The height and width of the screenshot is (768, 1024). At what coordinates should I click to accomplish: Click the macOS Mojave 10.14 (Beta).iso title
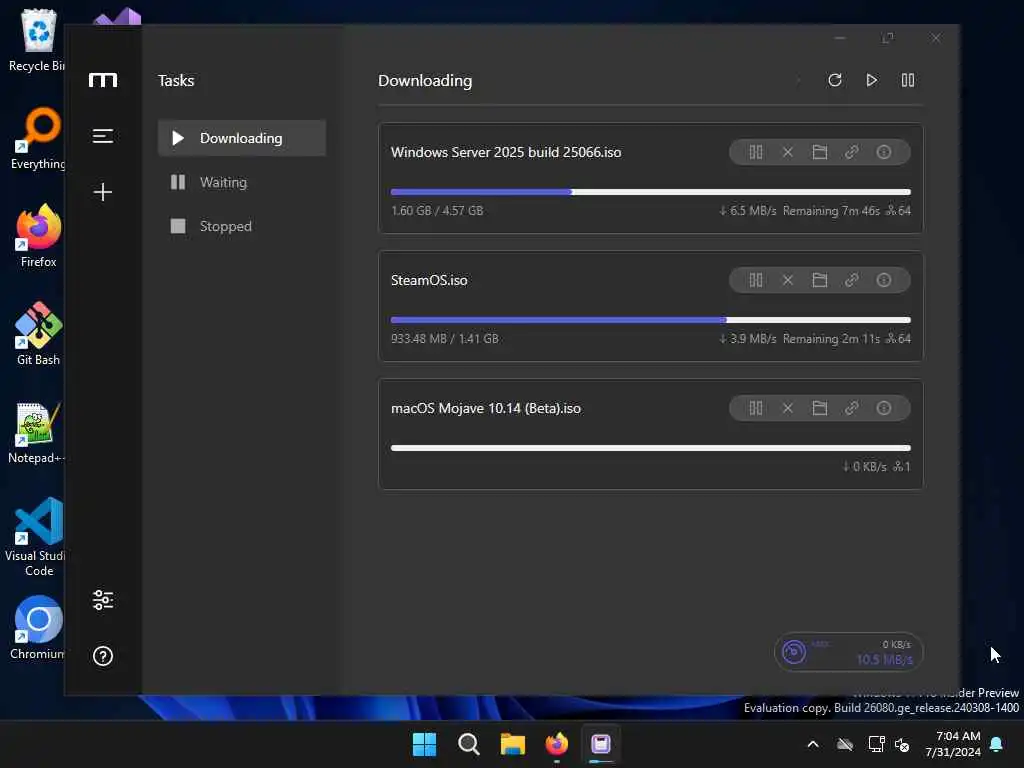click(x=486, y=408)
